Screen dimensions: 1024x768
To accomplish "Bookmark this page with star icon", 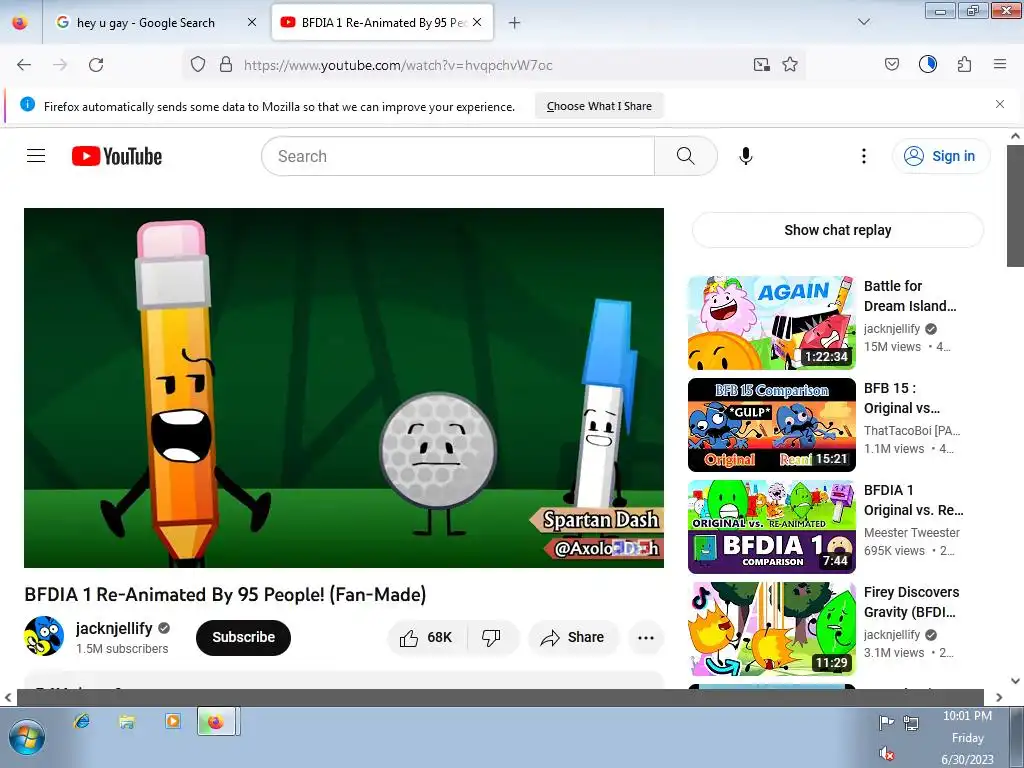I will (790, 65).
